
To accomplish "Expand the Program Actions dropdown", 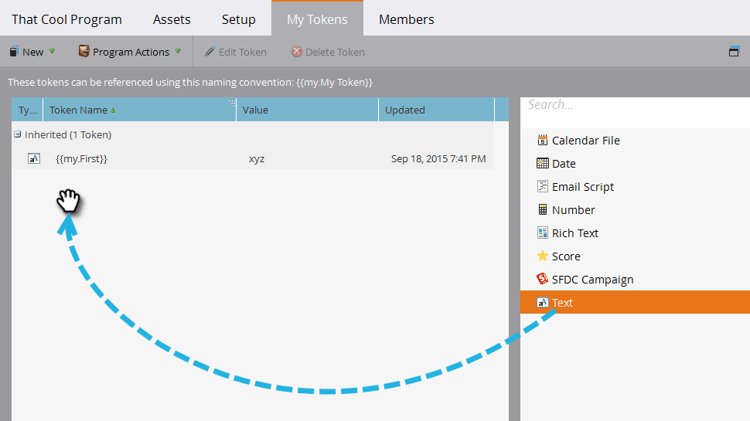I will pos(130,52).
